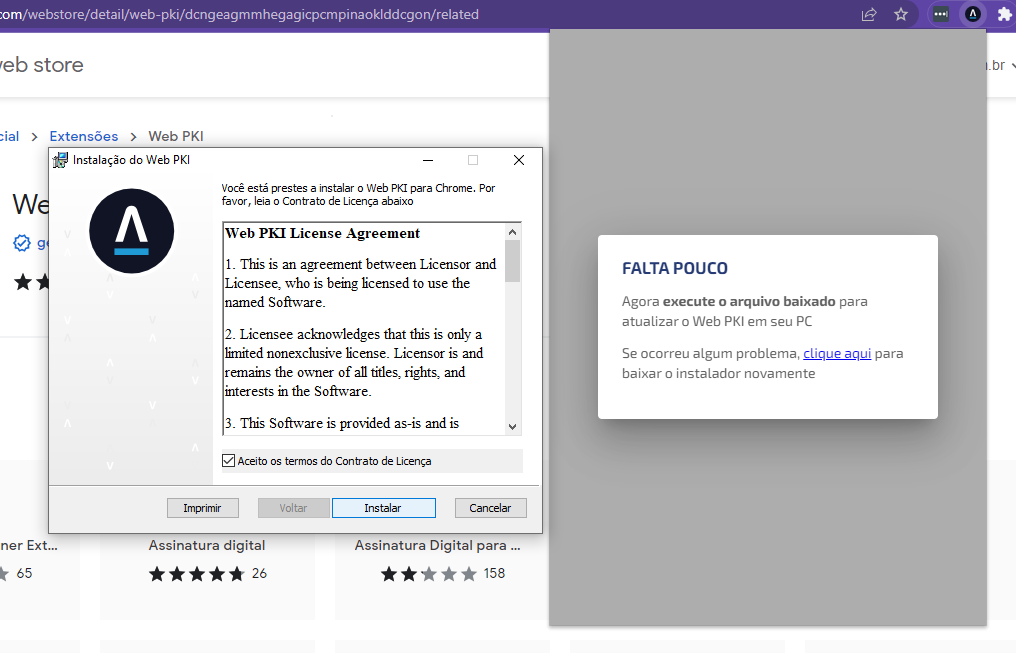Click the license scrollbar down arrow

513,426
